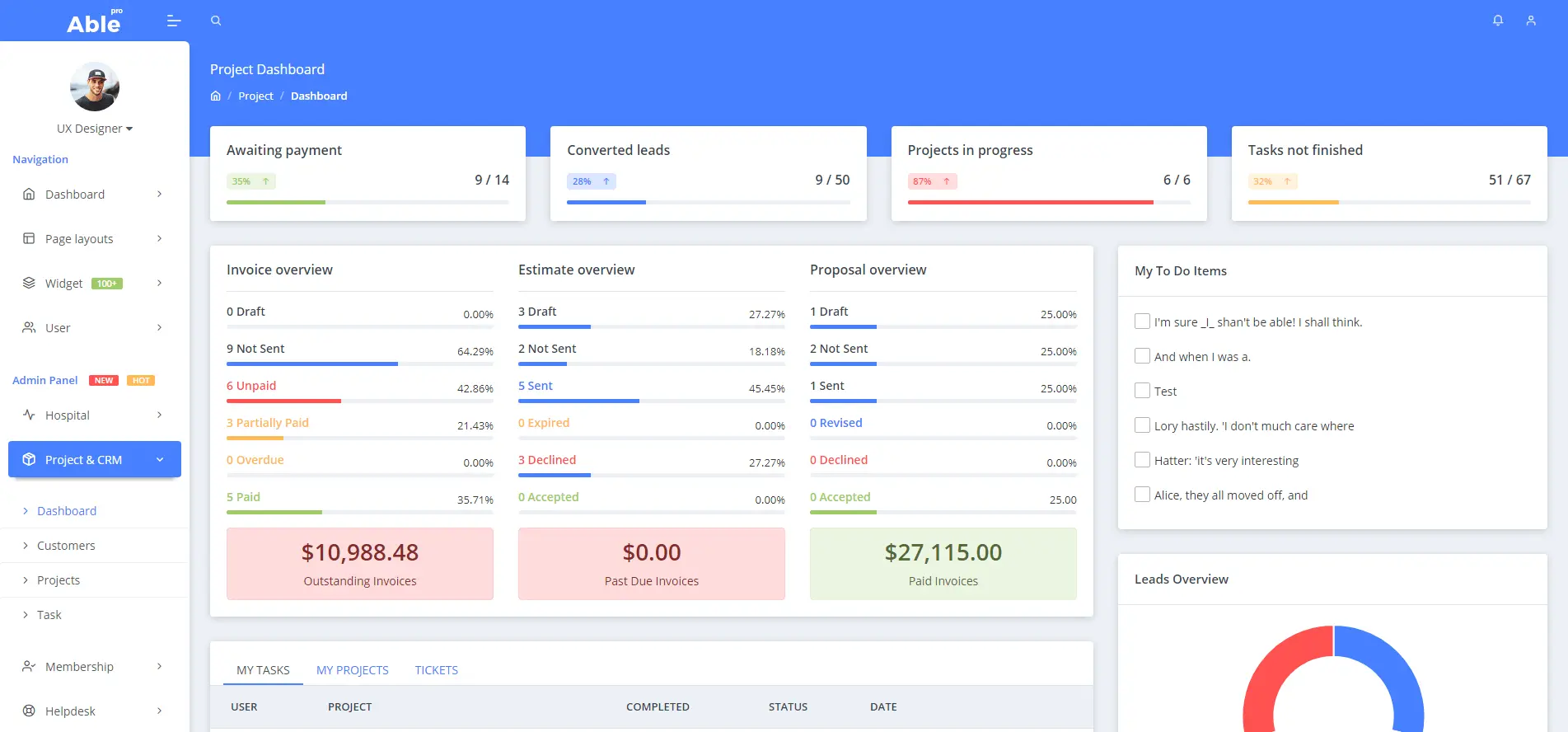Click the Hospital pulse icon

(x=29, y=415)
